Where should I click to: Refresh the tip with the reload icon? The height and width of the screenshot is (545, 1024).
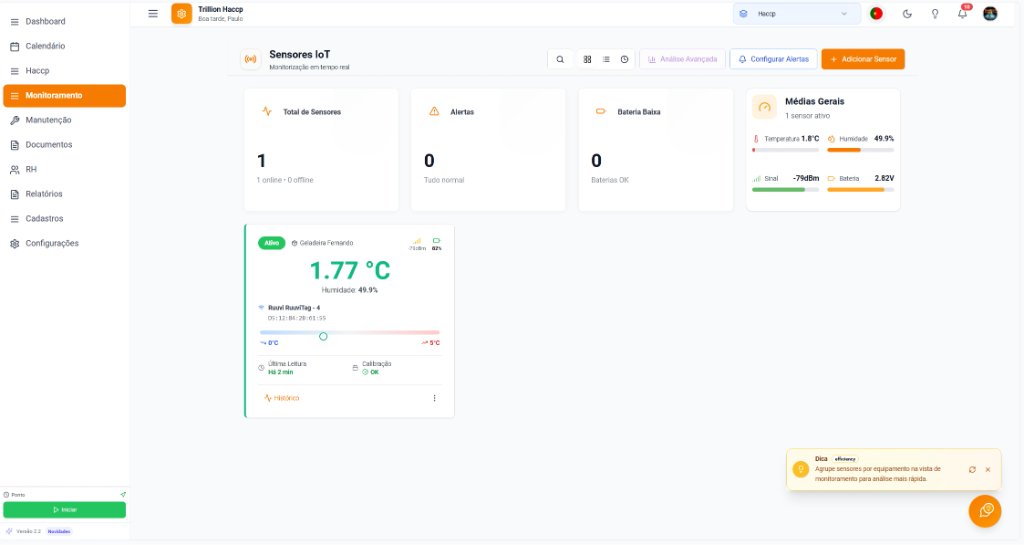pos(972,470)
